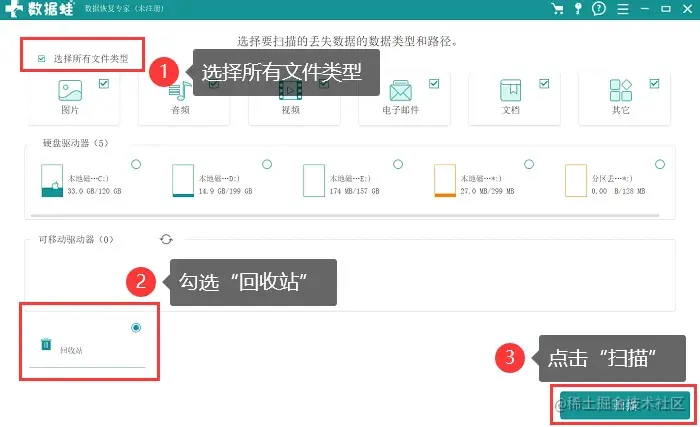
Task: Uncheck the 电子邮件 checkbox
Action: tap(434, 84)
